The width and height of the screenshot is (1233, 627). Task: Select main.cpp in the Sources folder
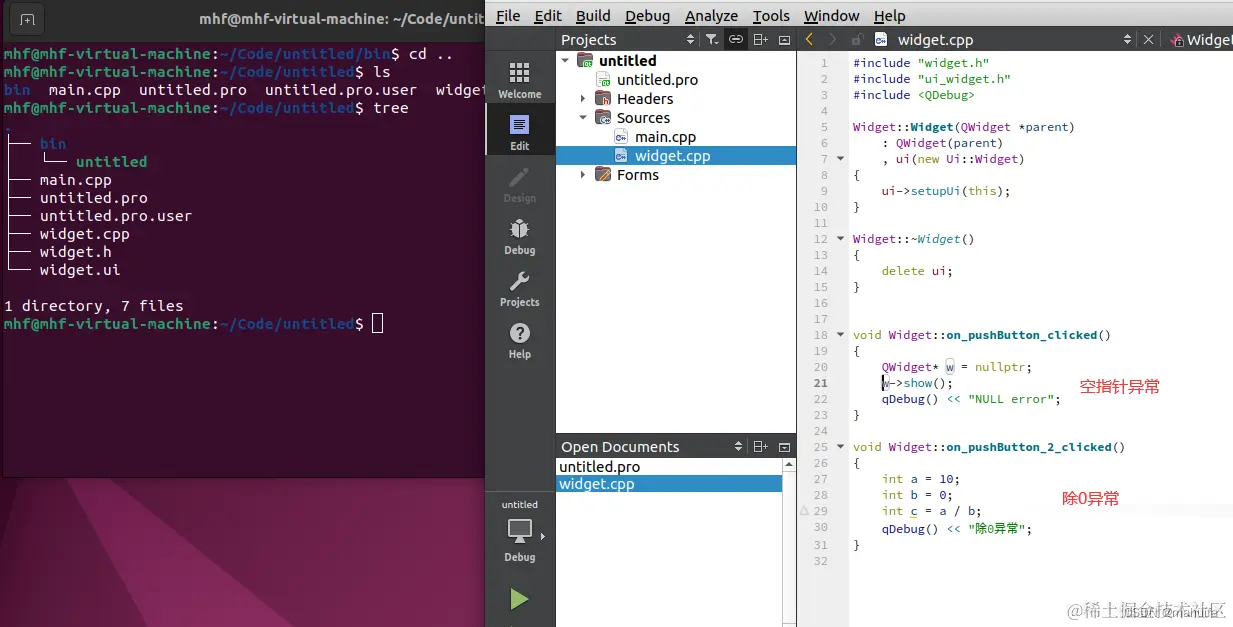pos(665,137)
